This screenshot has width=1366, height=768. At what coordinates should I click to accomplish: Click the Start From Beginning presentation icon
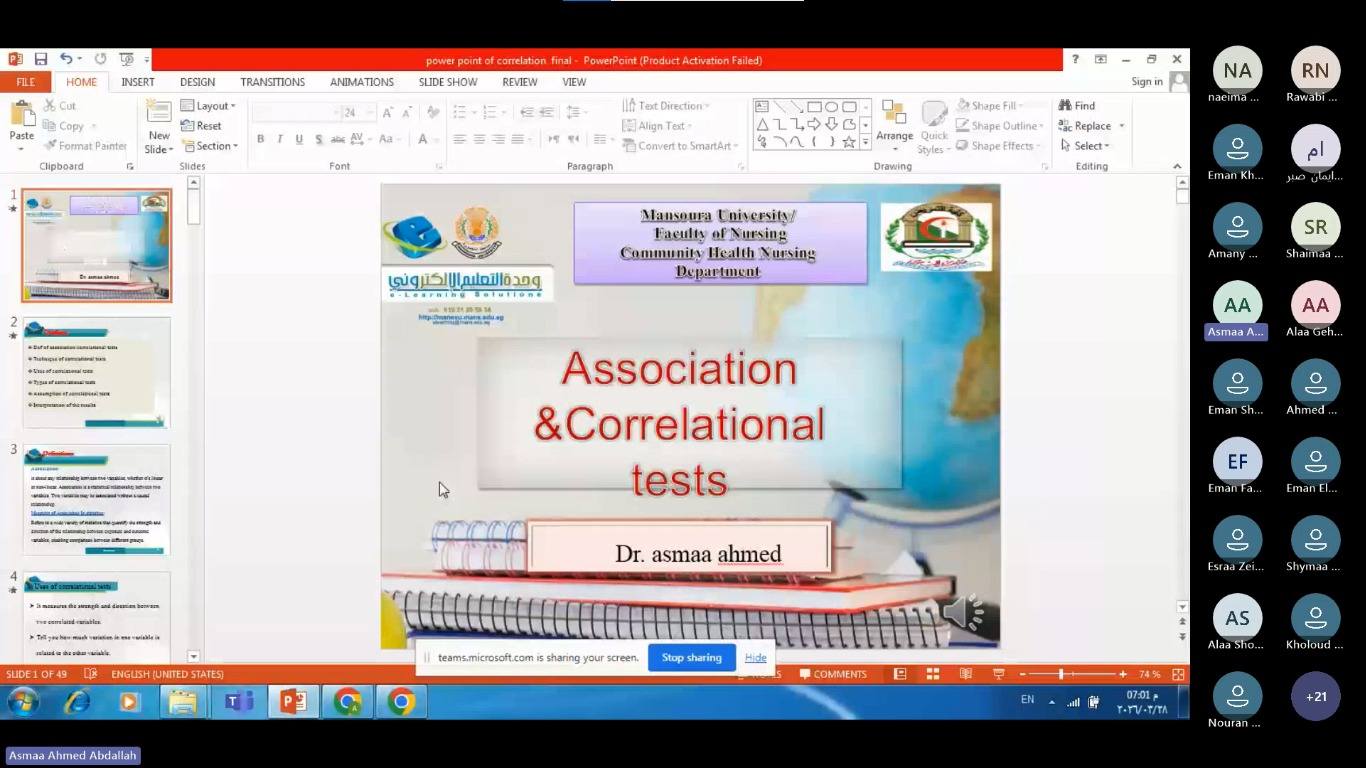coord(126,60)
